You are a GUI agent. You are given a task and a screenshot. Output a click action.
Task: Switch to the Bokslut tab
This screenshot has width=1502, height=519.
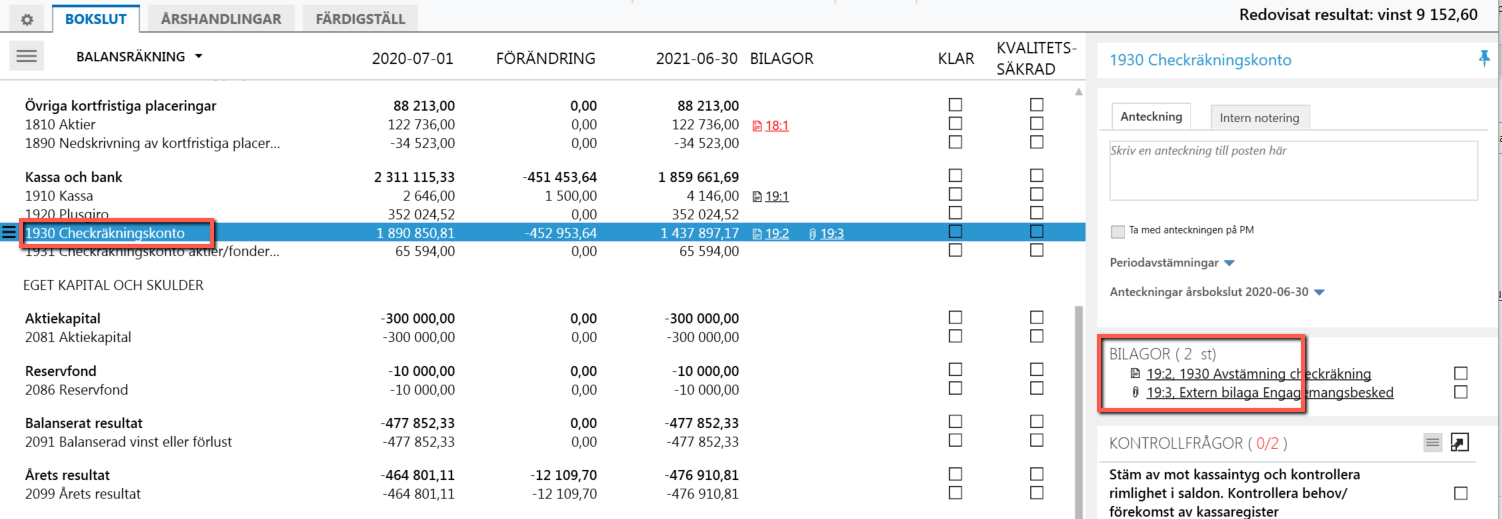96,18
